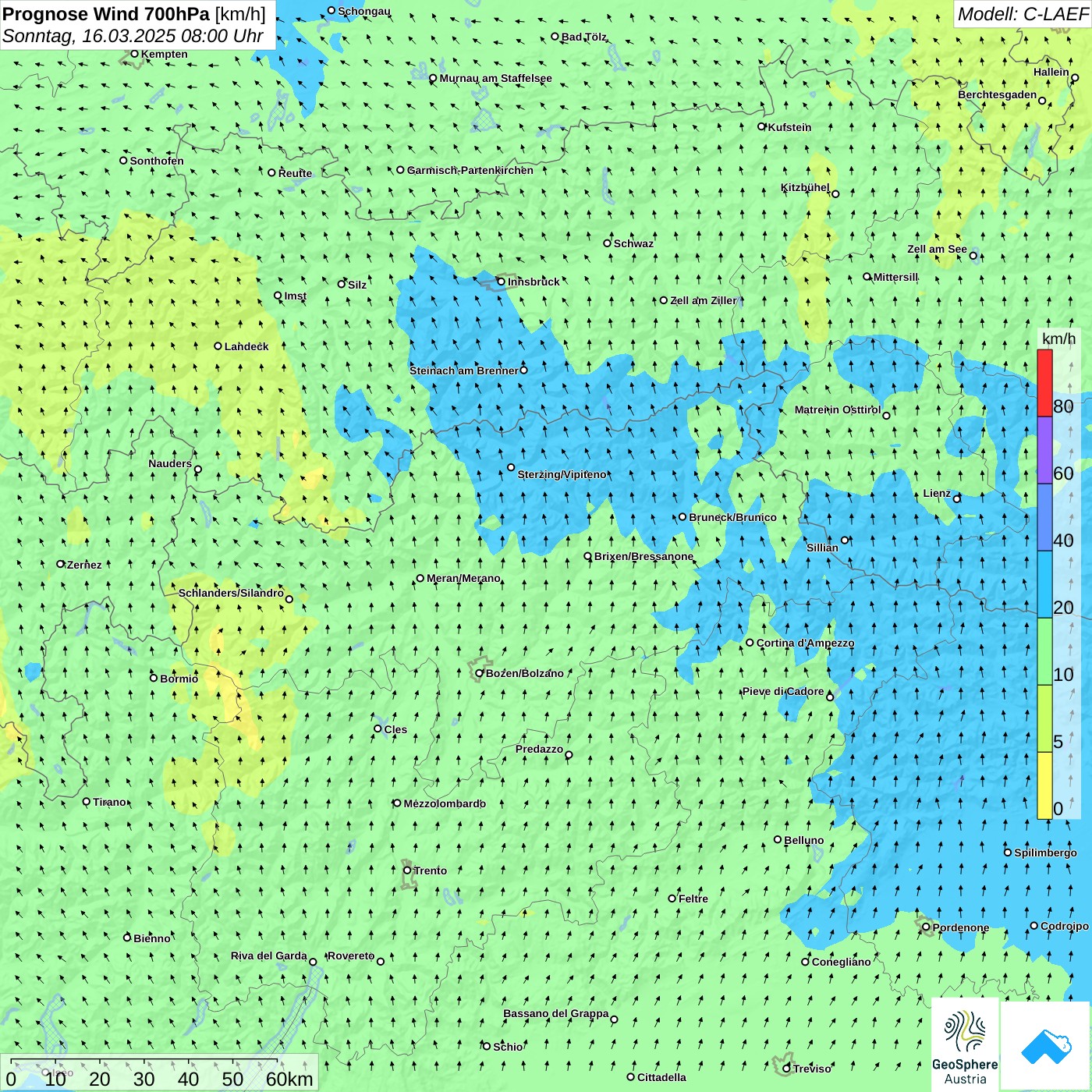Screen dimensions: 1092x1092
Task: Click the Lienz city marker
Action: (x=957, y=498)
